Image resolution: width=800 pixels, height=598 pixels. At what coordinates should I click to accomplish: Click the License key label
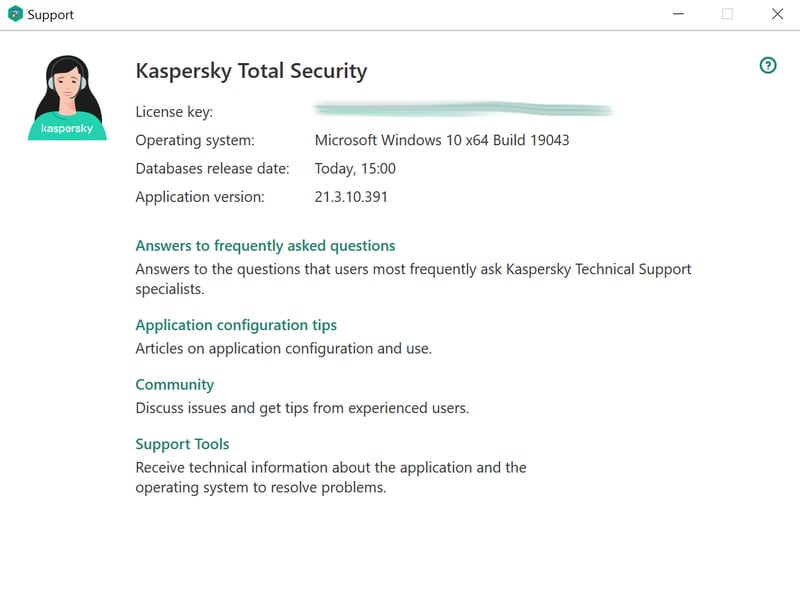[x=174, y=112]
